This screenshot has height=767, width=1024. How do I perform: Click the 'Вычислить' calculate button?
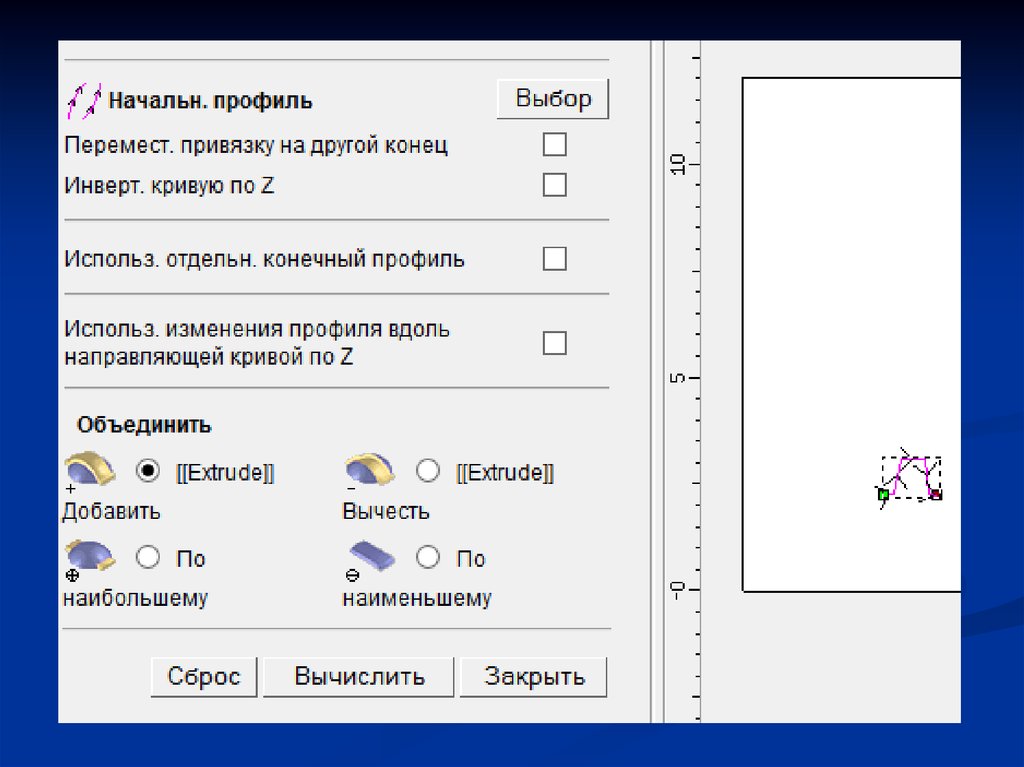coord(359,677)
